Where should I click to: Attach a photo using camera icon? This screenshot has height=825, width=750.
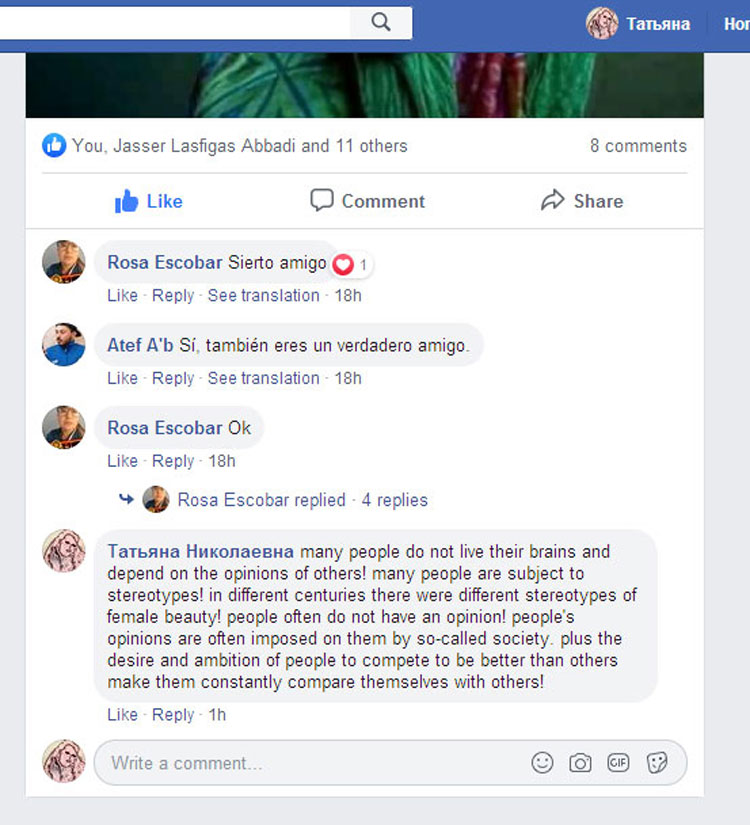(580, 763)
